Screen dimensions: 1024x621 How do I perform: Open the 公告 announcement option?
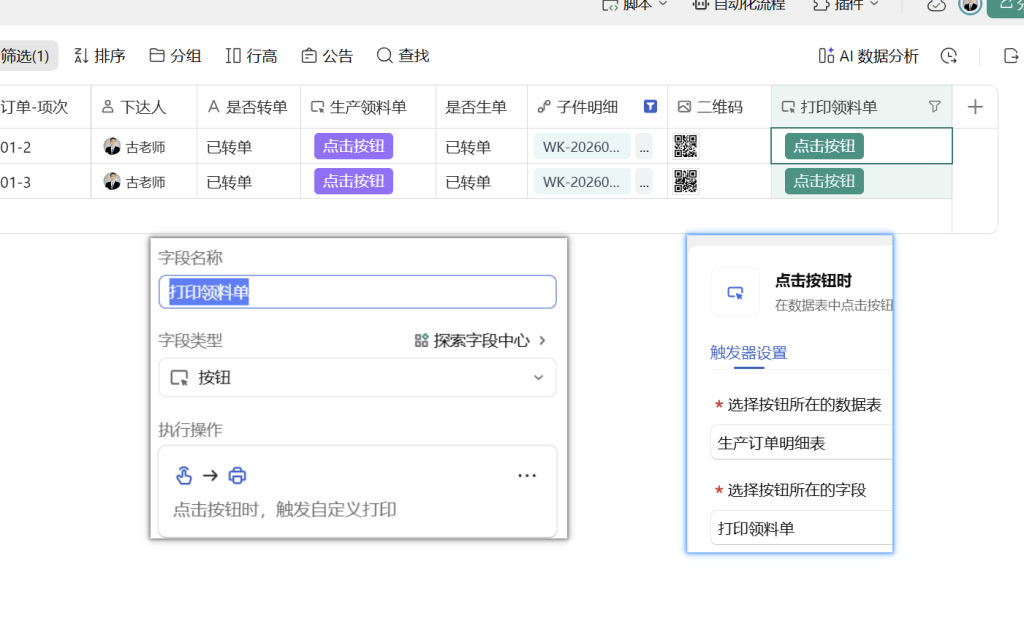pos(327,56)
